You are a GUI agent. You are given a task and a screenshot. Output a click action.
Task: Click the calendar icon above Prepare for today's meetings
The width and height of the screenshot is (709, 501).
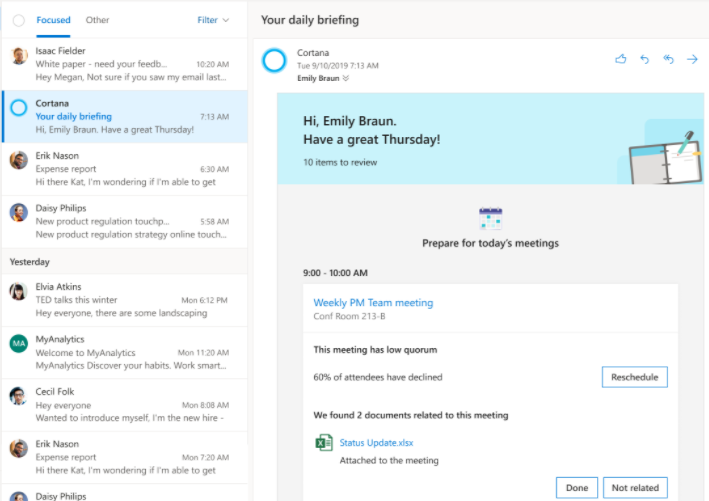(x=491, y=218)
